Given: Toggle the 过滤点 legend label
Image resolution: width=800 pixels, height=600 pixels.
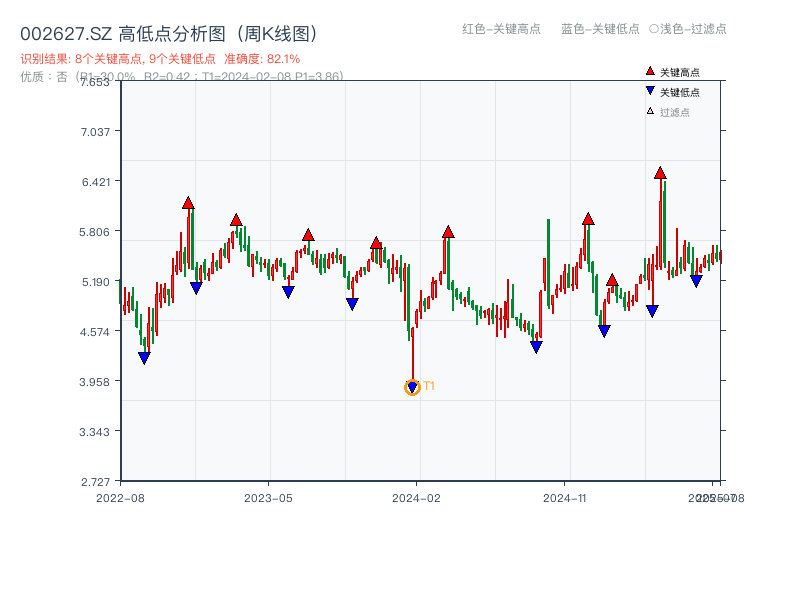Looking at the screenshot, I should tap(674, 112).
